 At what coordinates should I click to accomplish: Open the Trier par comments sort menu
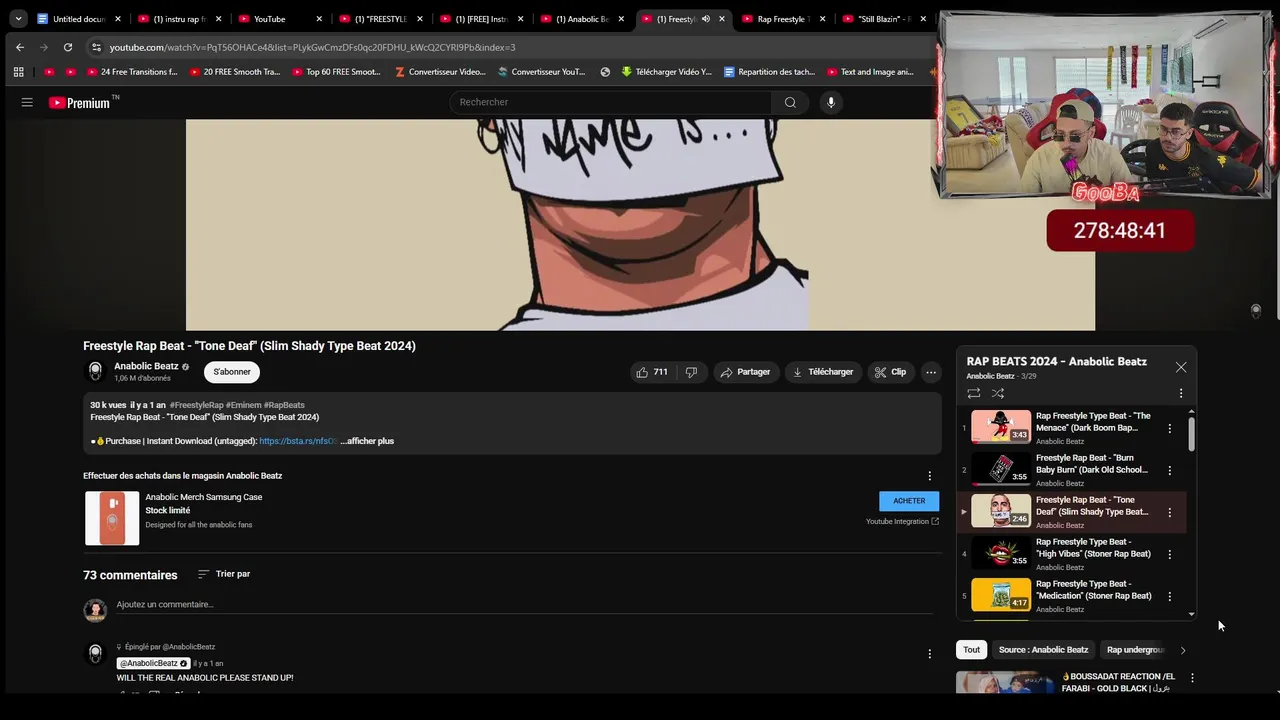[224, 574]
